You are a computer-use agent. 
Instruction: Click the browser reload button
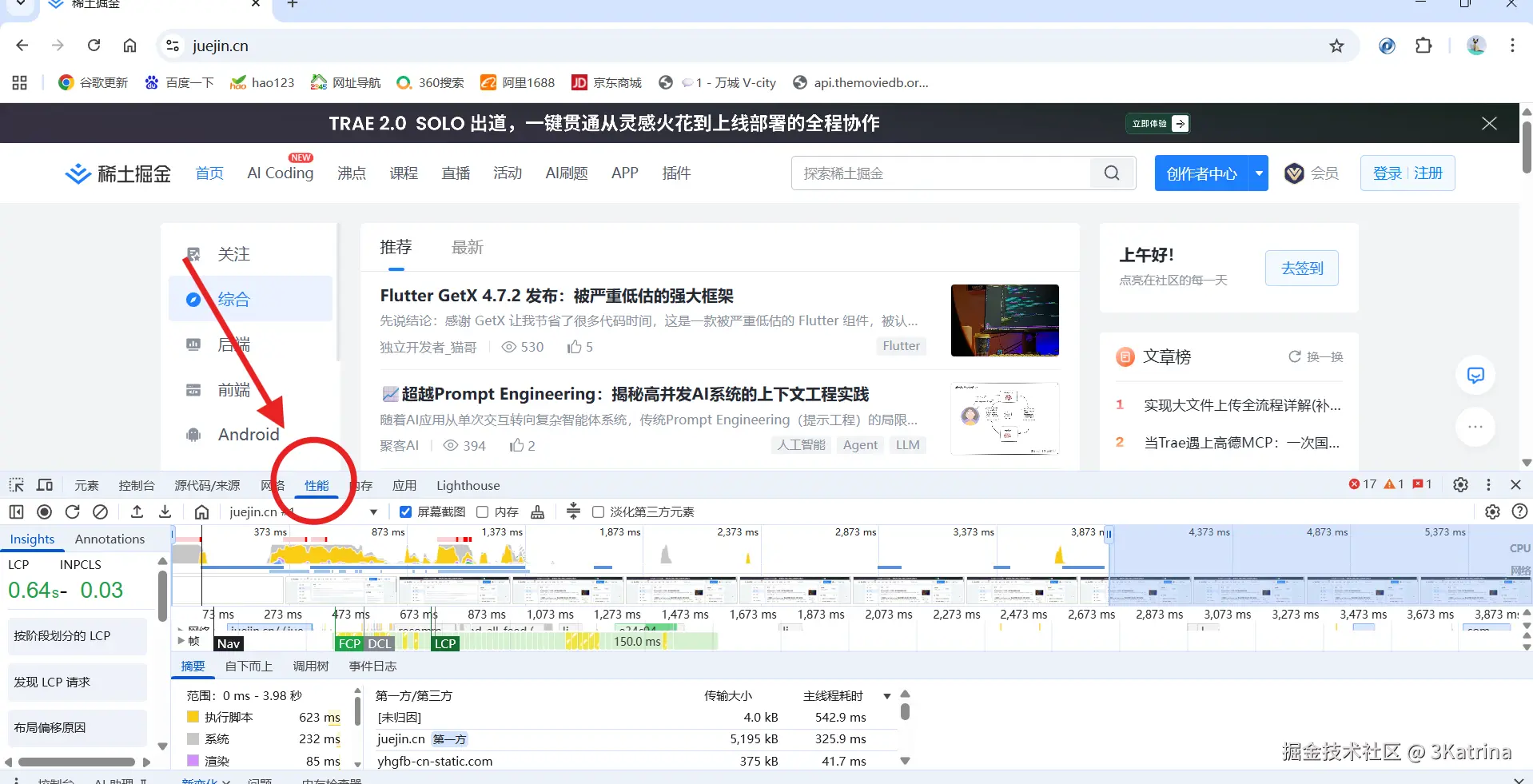pos(94,46)
